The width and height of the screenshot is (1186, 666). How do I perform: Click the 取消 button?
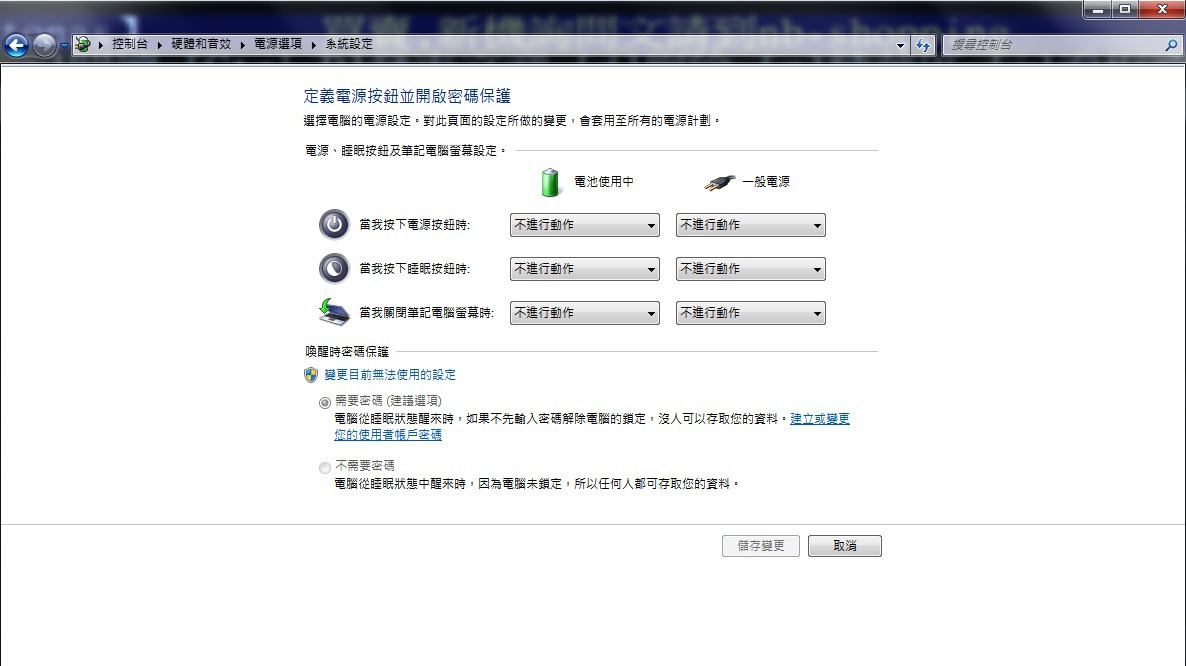[x=844, y=546]
